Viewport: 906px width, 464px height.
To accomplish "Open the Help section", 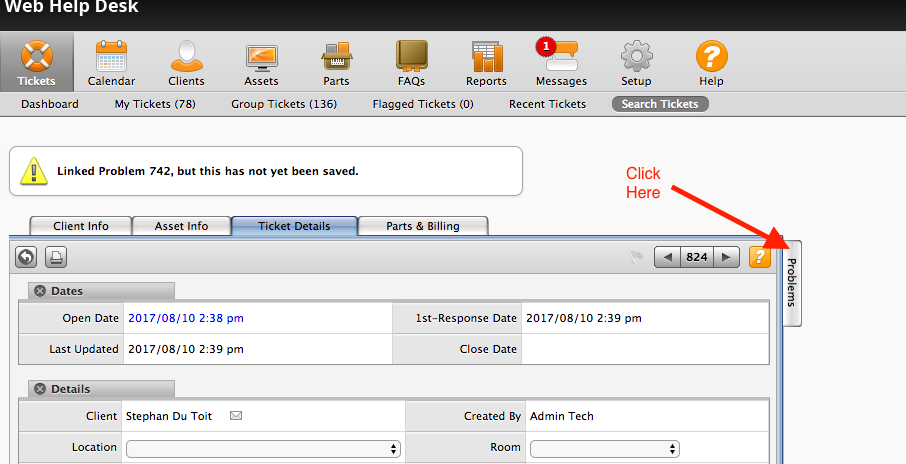I will pyautogui.click(x=711, y=62).
